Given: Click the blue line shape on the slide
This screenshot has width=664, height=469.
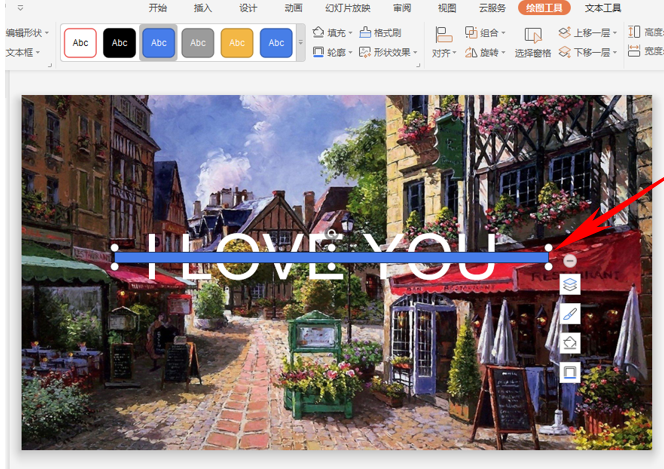Looking at the screenshot, I should pos(331,257).
